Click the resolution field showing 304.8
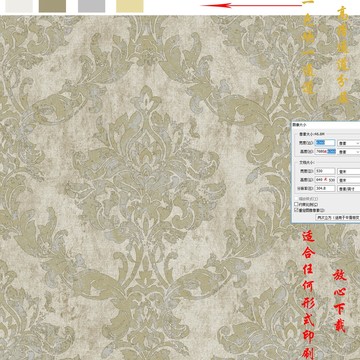The image size is (360, 360). click(x=325, y=188)
